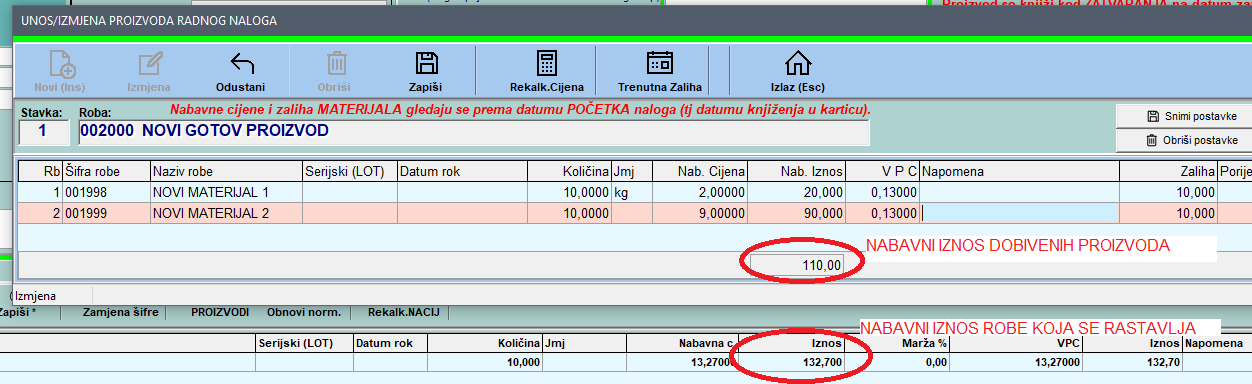Click Rb column header
Viewport: 1252px width, 384px height.
tap(40, 172)
